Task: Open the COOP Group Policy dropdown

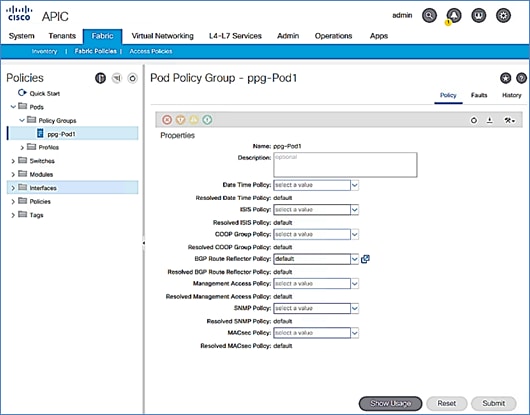Action: [354, 235]
